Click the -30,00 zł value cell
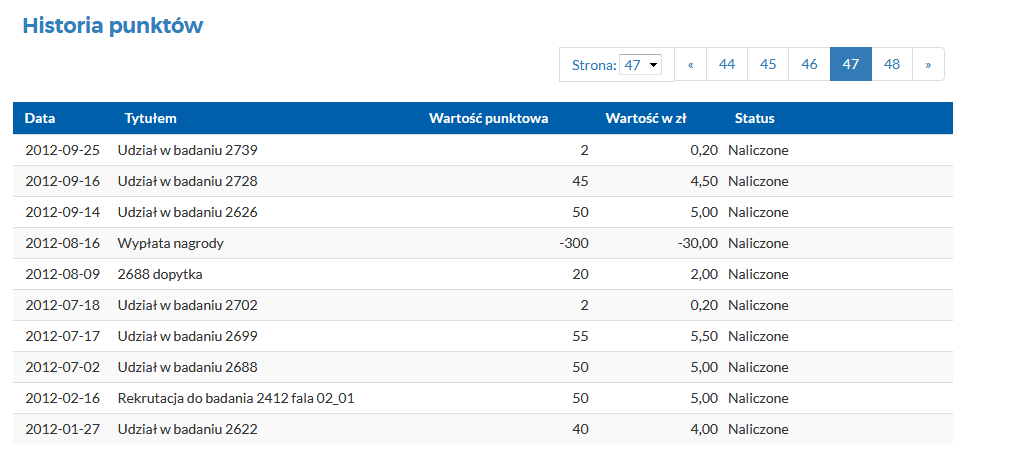1016x464 pixels. pos(698,244)
